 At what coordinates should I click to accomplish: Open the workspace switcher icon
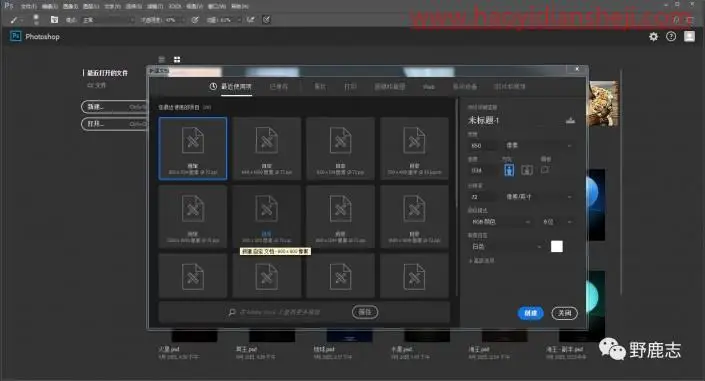tap(691, 20)
